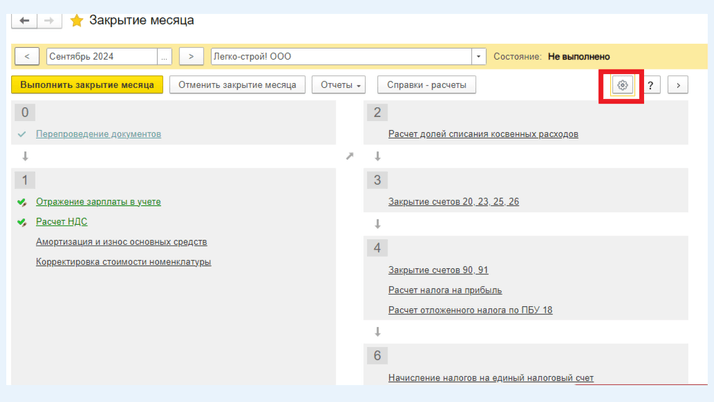Viewport: 714px width, 402px height.
Task: Expand the organization dropdown list
Action: pyautogui.click(x=478, y=57)
